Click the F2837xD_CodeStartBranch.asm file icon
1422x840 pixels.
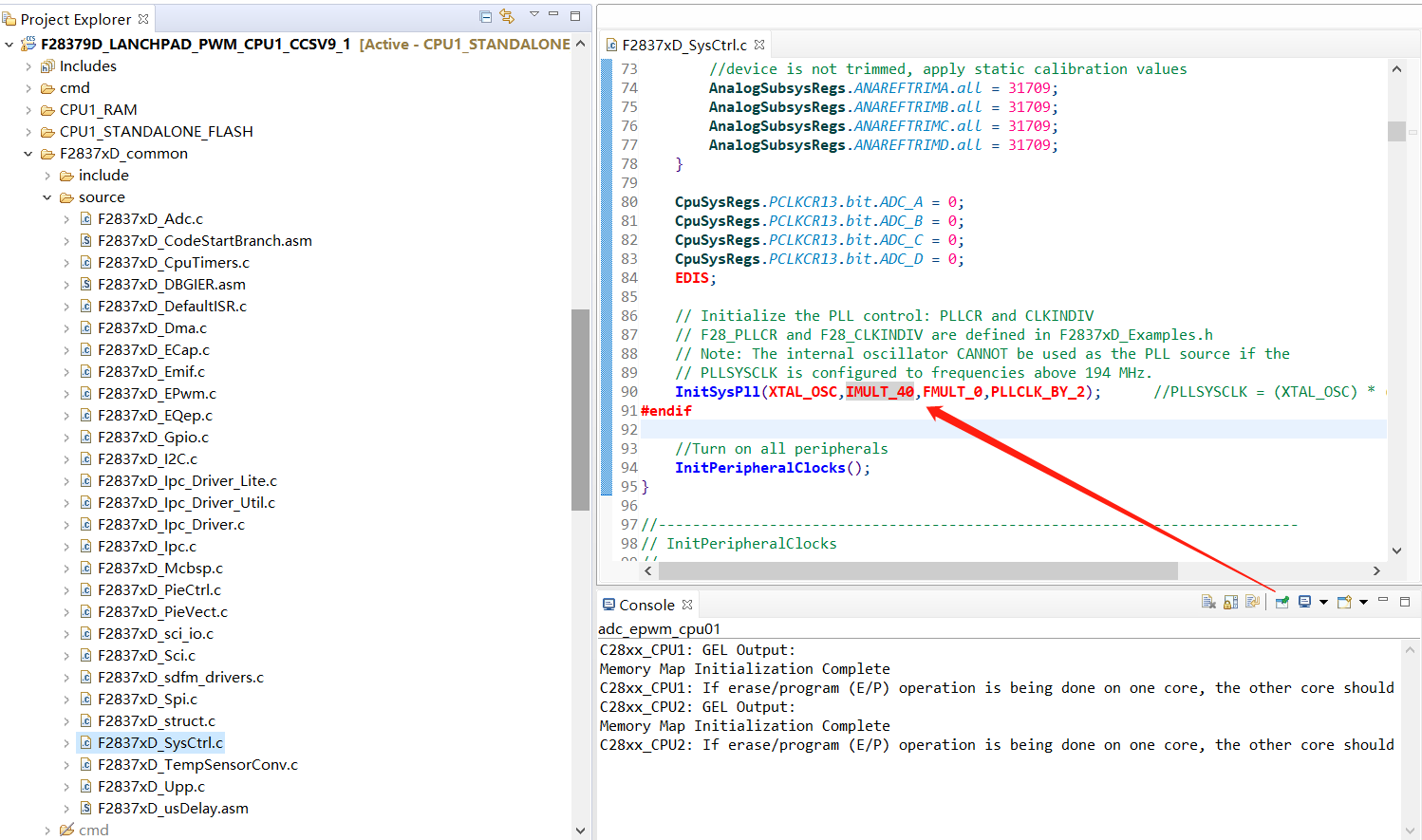click(x=85, y=241)
